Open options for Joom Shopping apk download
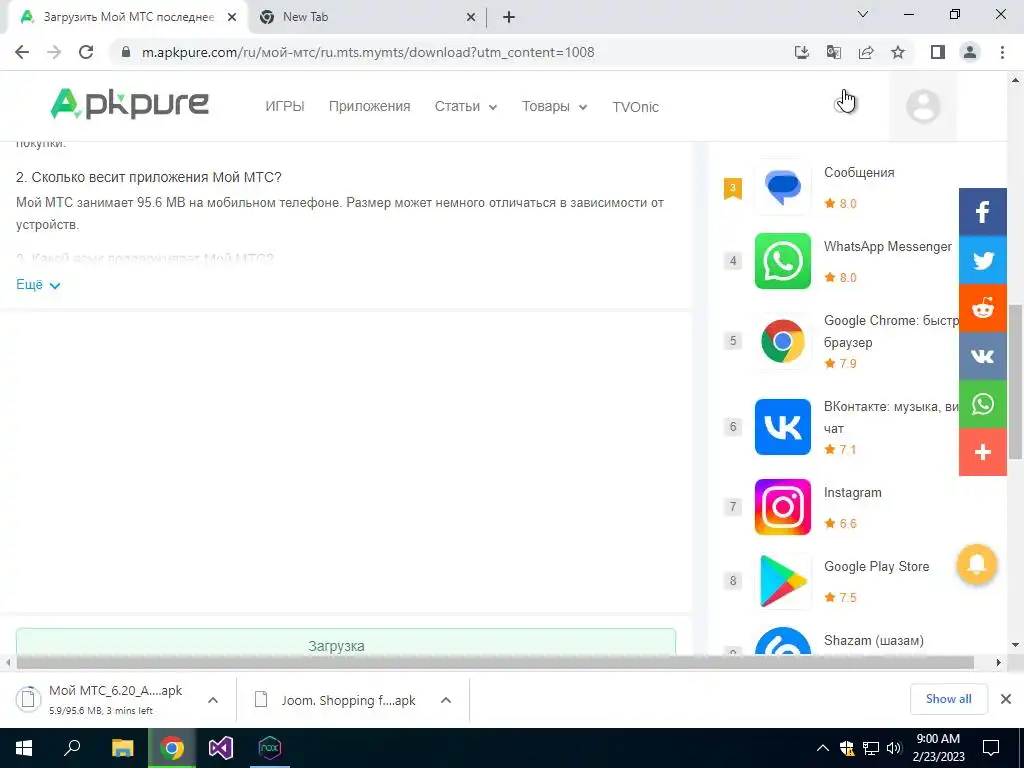Screen dimensions: 1024x768 (446, 700)
